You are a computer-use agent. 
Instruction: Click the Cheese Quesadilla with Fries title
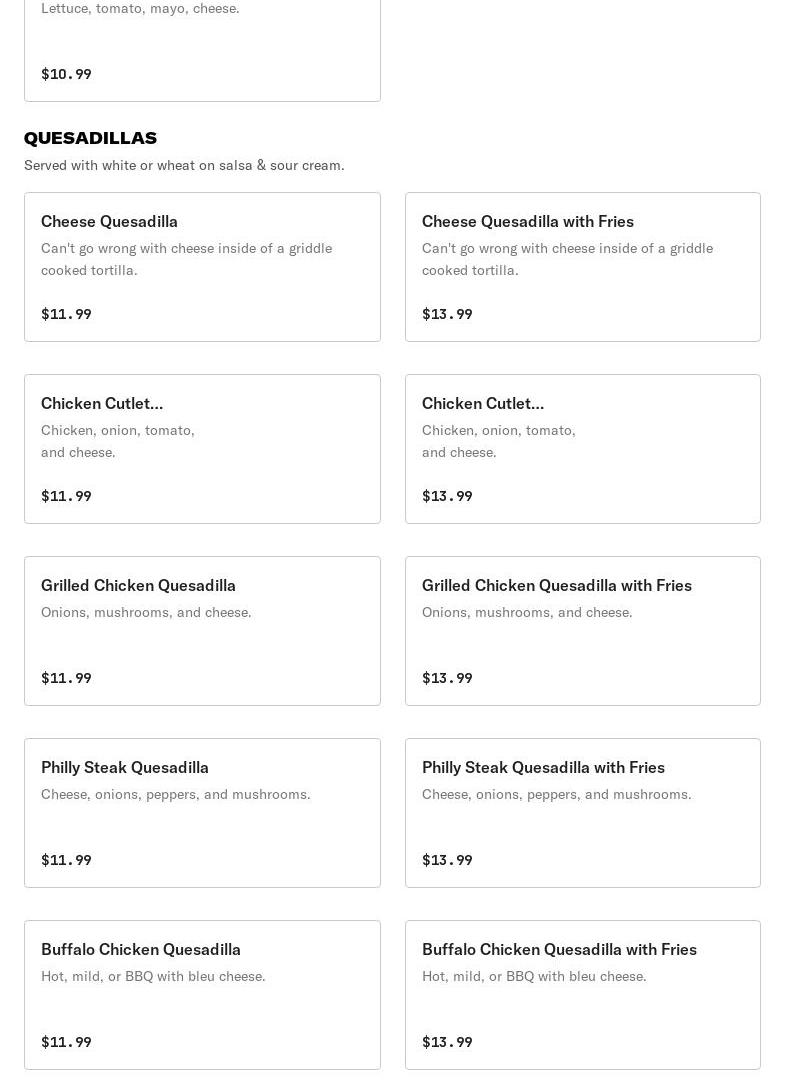(x=528, y=222)
